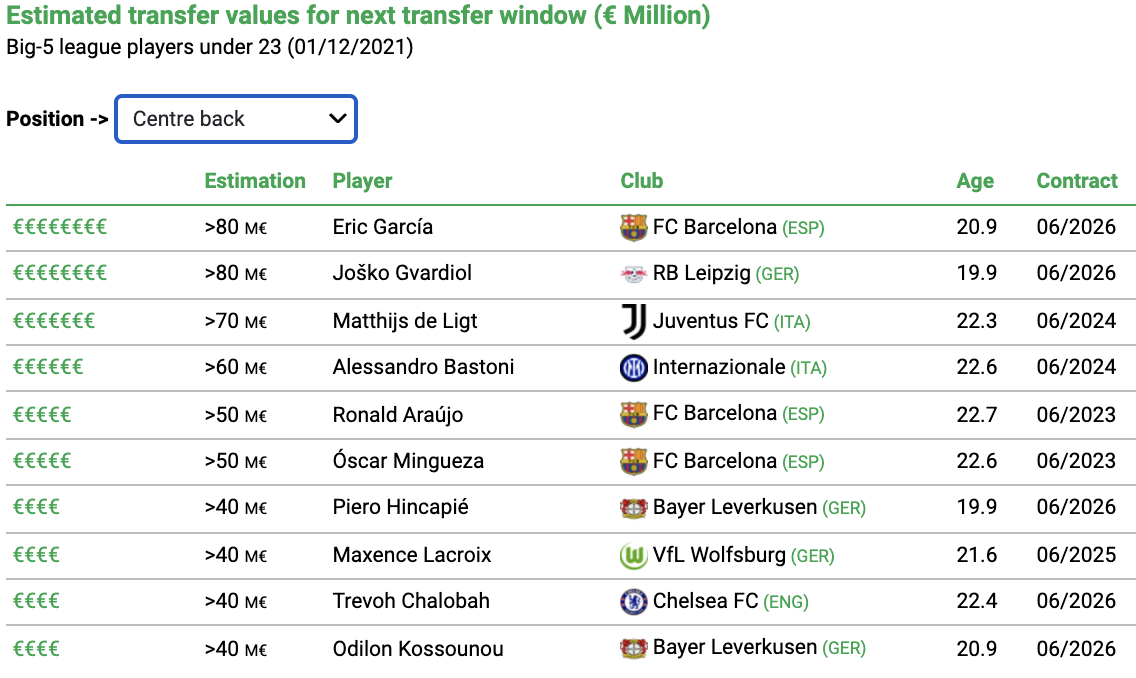
Task: Click the Barcelona crest beside Óscar Mingueza
Action: (634, 461)
